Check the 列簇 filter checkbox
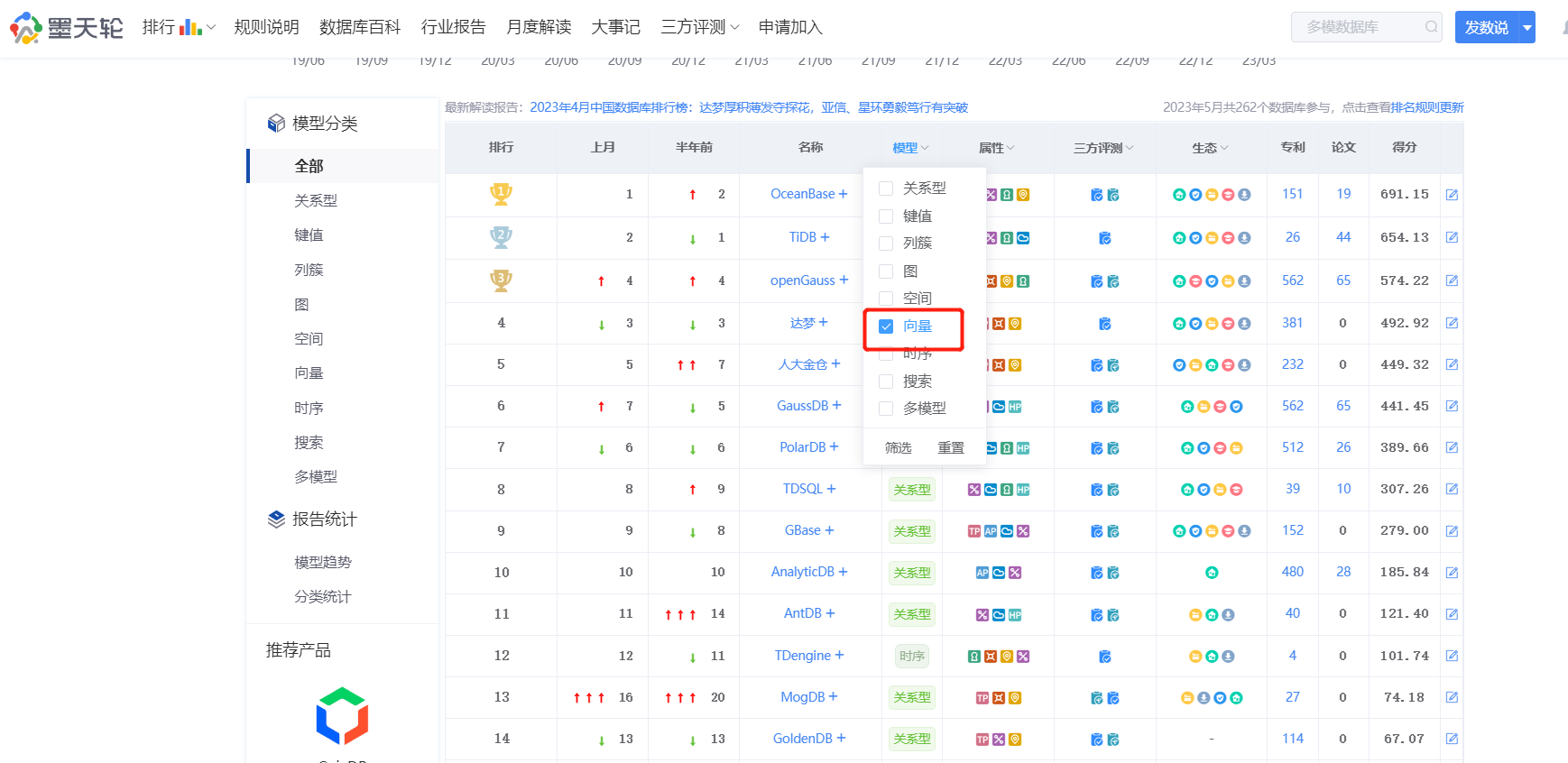Image resolution: width=1568 pixels, height=763 pixels. pos(886,244)
